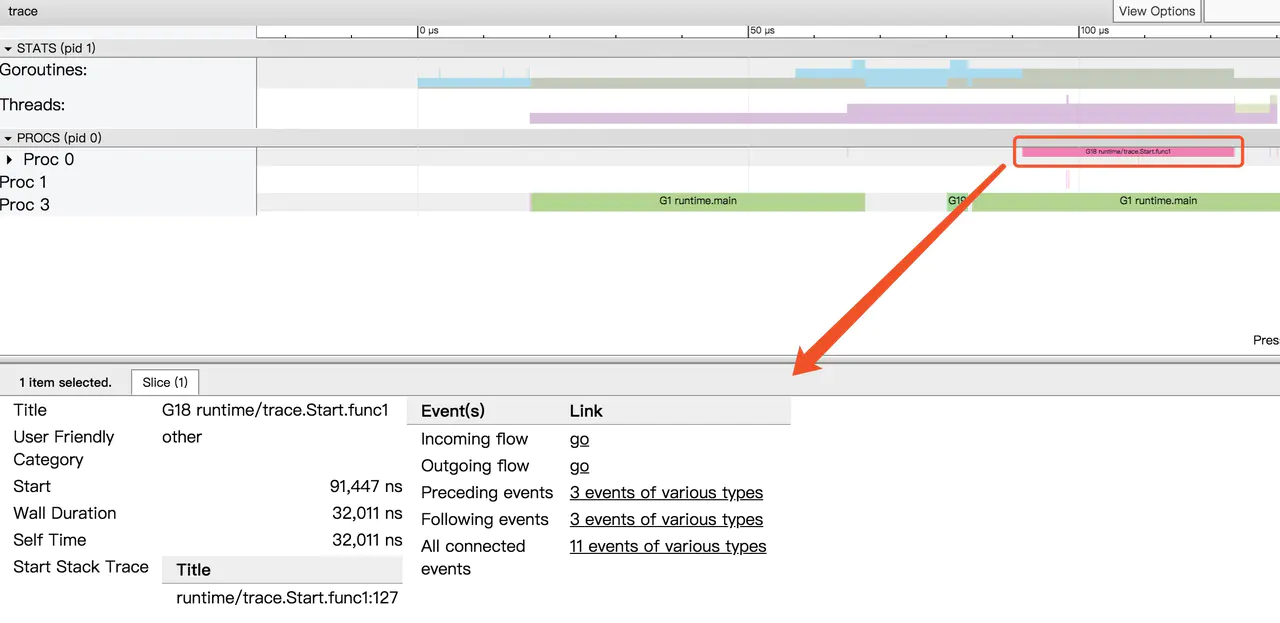The height and width of the screenshot is (623, 1280).
Task: Collapse the PROCS (pid 0) section
Action: 9,138
